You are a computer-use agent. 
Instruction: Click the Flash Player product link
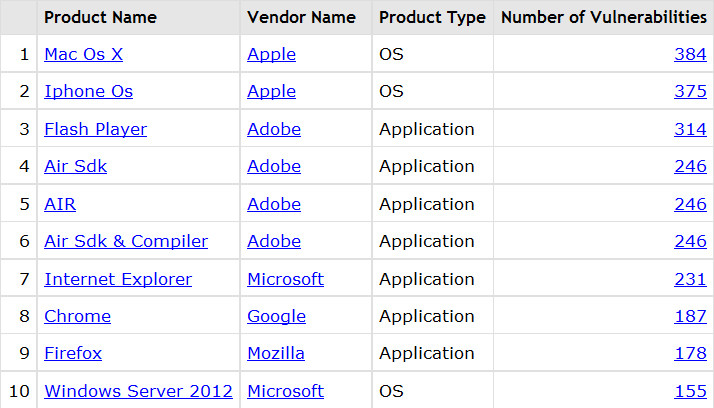96,129
